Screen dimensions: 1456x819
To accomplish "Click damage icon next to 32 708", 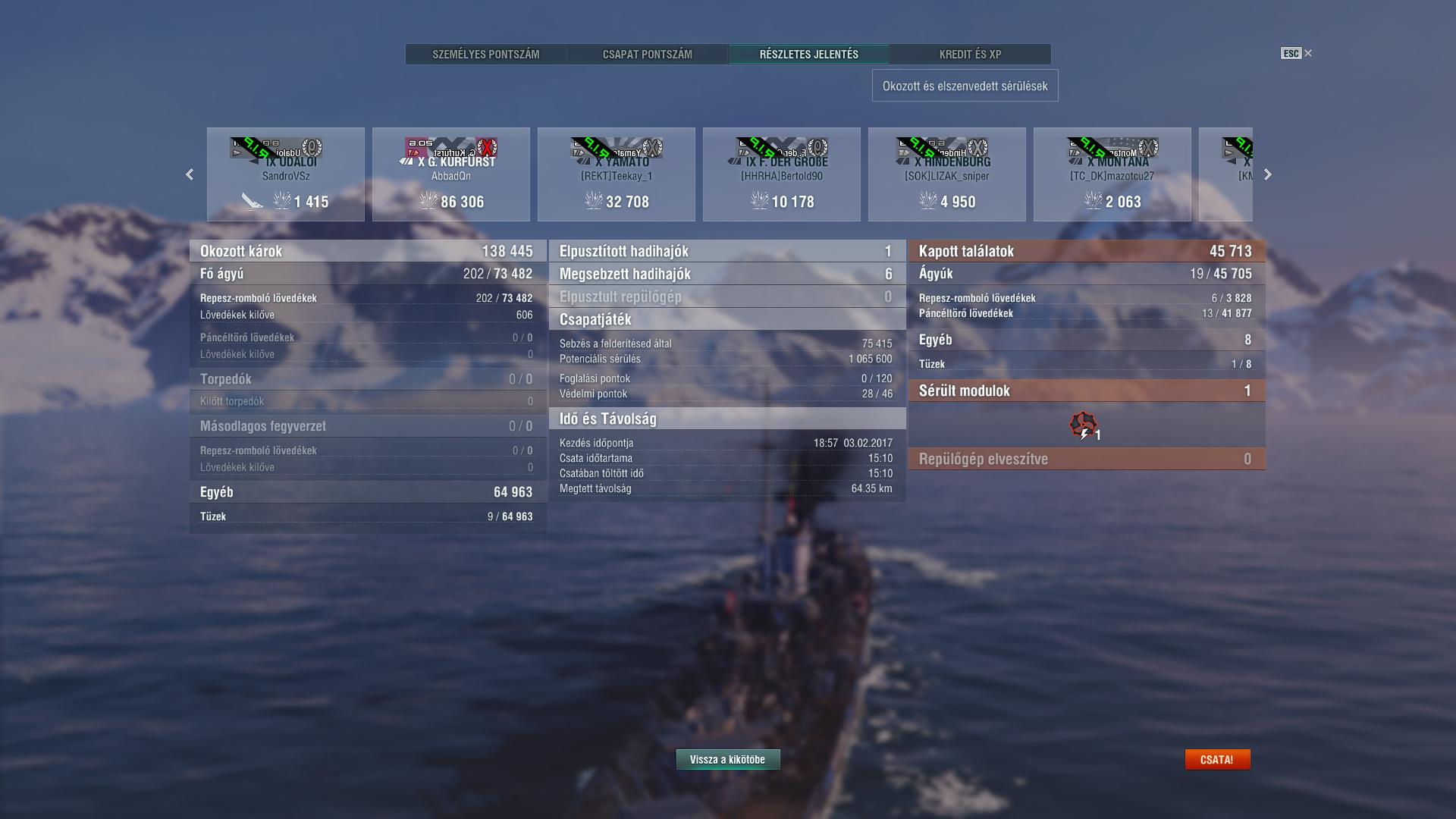I will point(594,201).
